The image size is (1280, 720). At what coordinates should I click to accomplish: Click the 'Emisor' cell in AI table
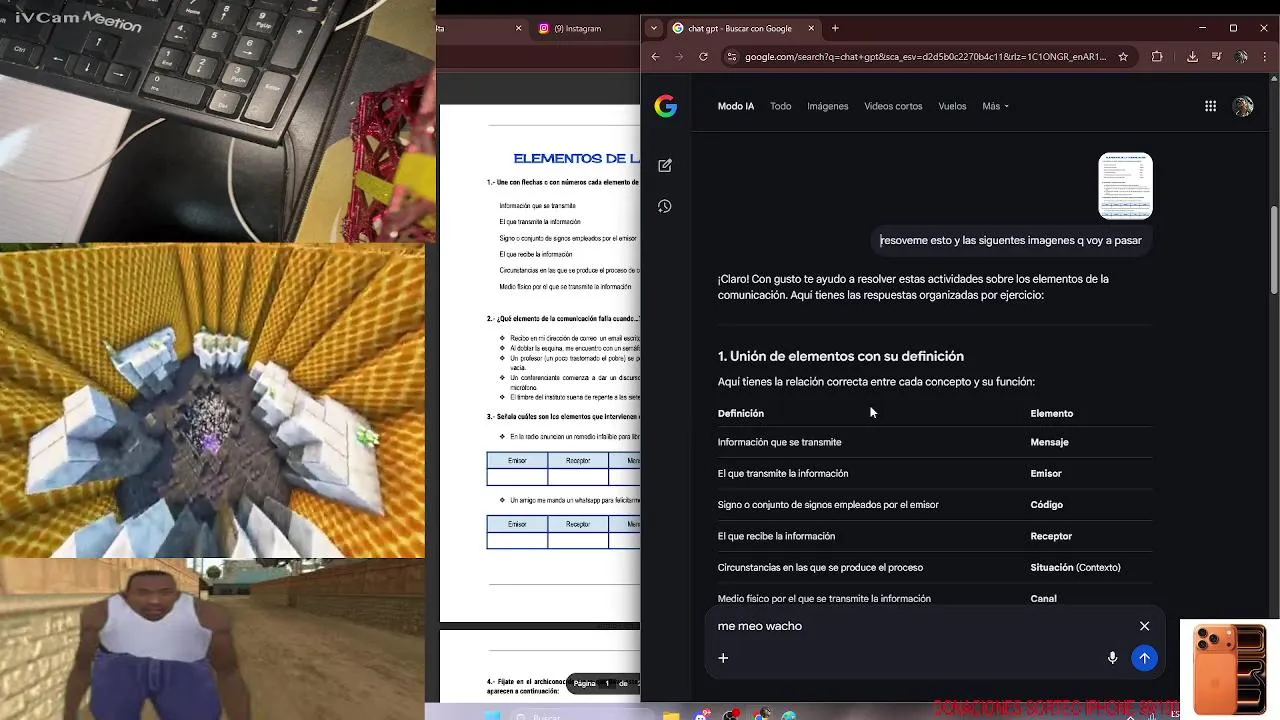point(1046,473)
